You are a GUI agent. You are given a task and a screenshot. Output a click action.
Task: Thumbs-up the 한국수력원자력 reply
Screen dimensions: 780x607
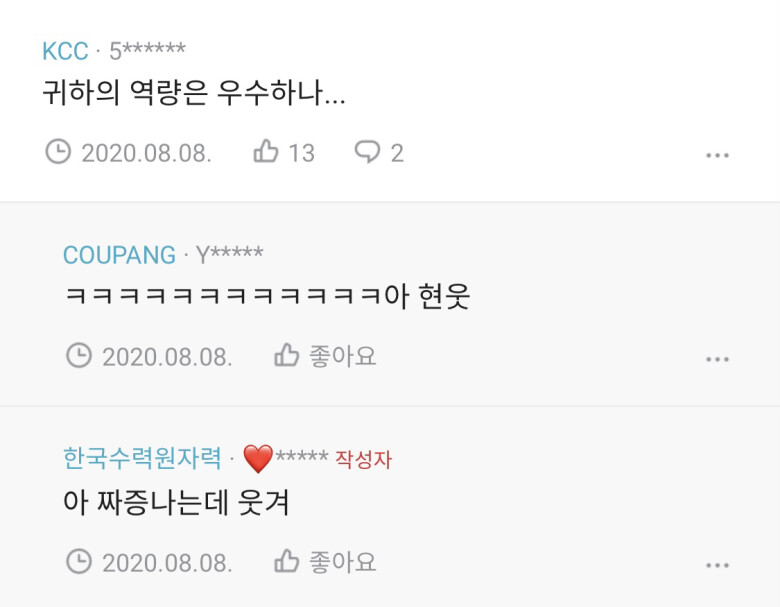tap(287, 561)
